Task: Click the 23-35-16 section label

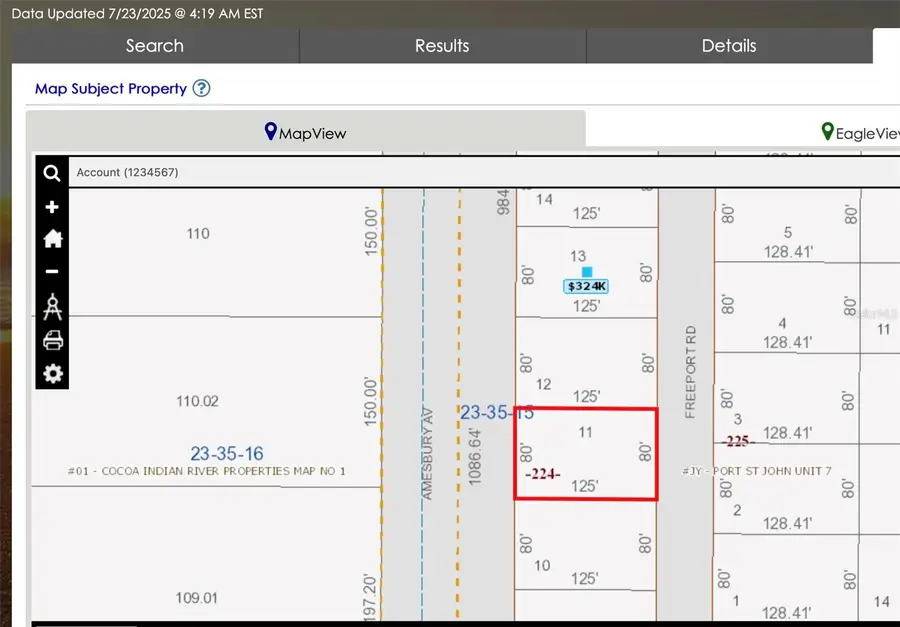Action: click(226, 453)
